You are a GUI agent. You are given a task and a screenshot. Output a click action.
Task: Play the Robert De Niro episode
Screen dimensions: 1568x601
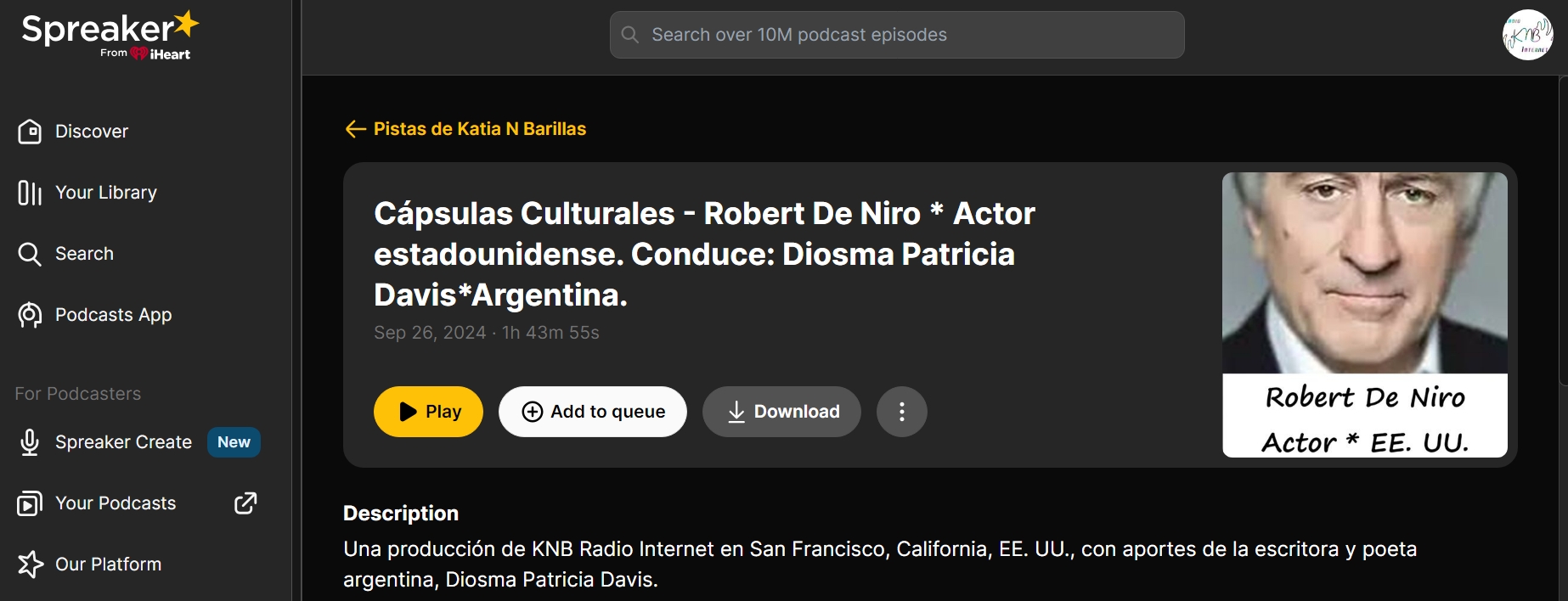(428, 412)
